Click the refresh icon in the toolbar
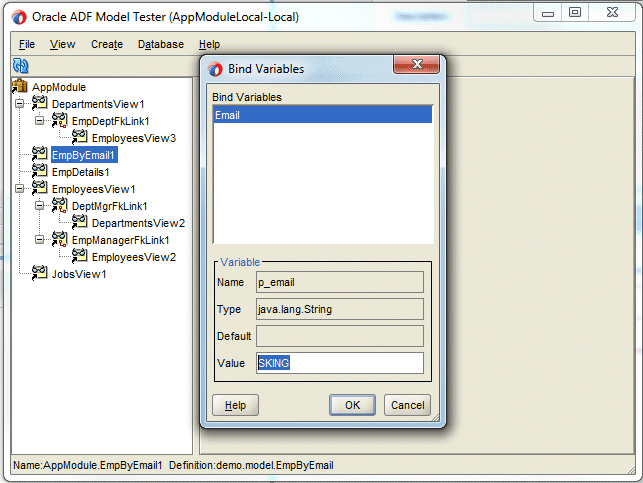The width and height of the screenshot is (643, 483). (x=21, y=66)
